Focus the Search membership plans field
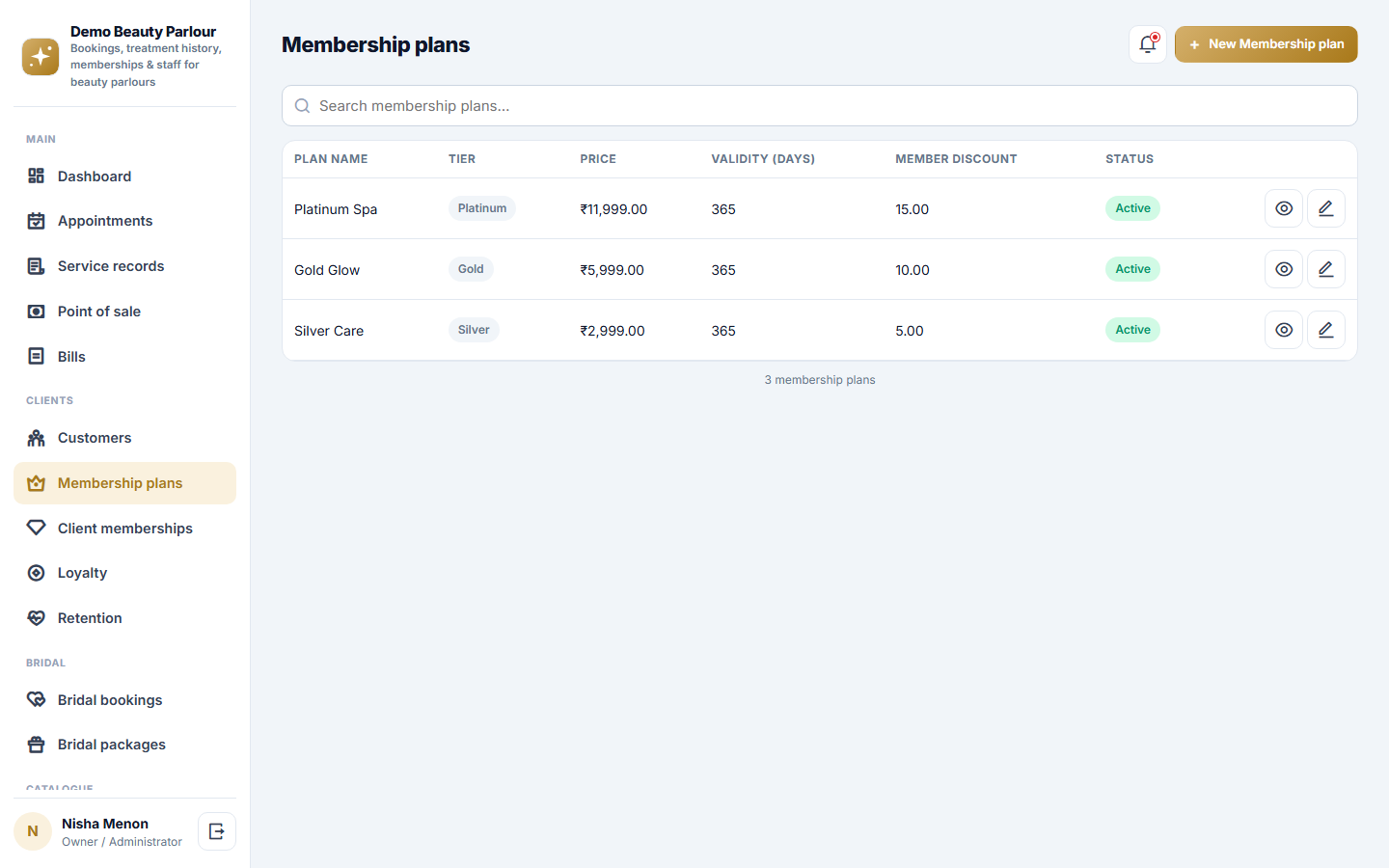 pyautogui.click(x=819, y=106)
